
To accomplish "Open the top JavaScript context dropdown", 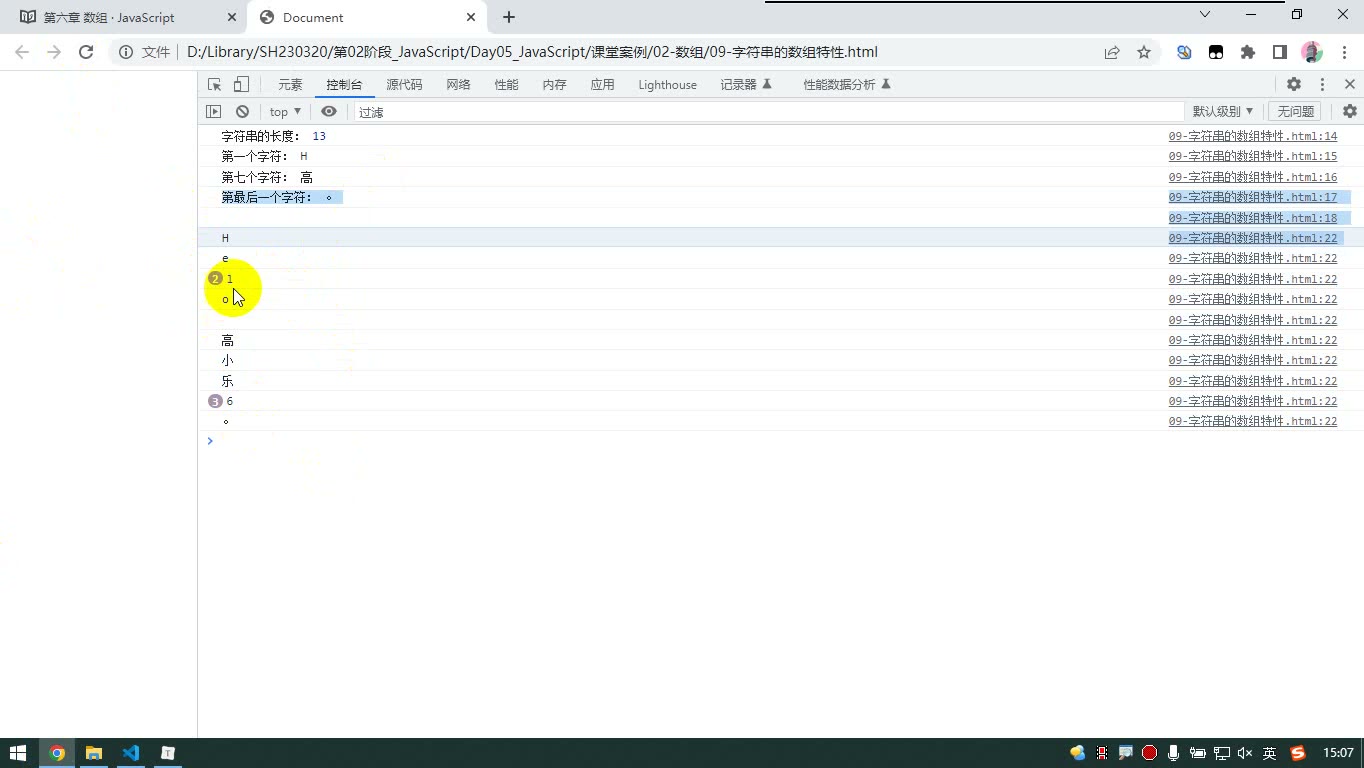I will click(285, 112).
